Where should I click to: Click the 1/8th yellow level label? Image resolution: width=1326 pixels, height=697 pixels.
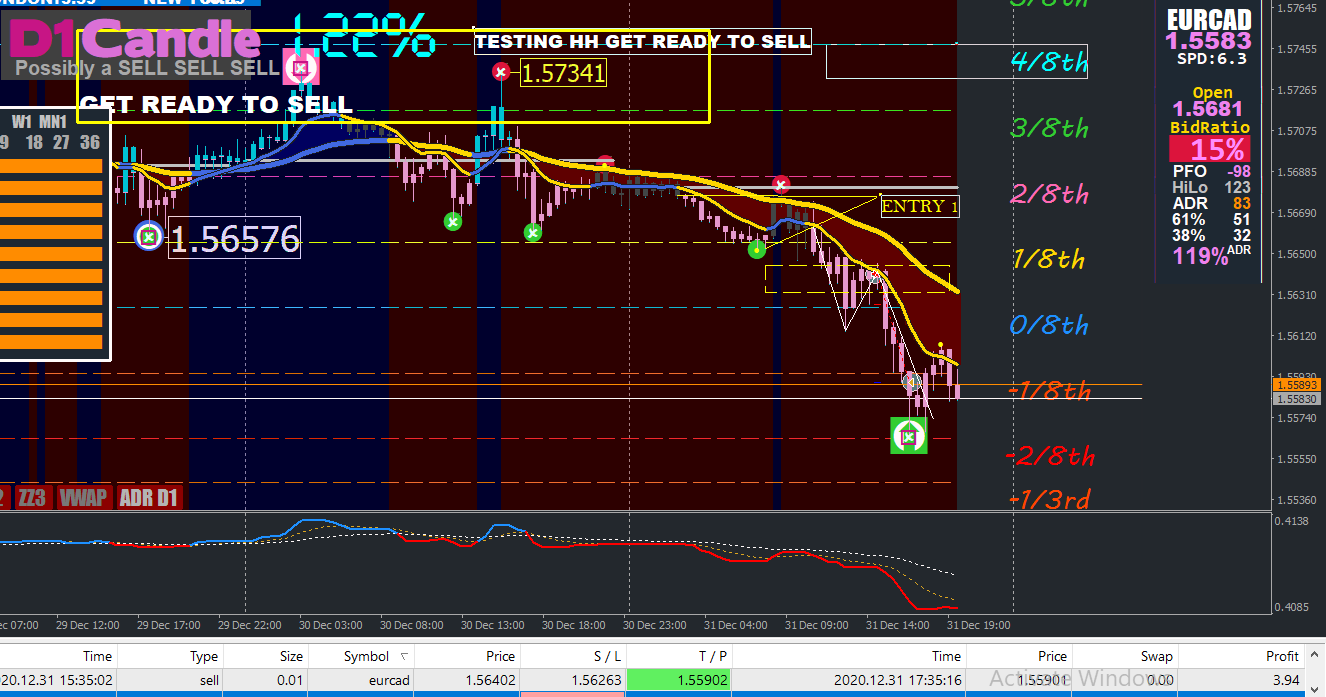(1048, 260)
